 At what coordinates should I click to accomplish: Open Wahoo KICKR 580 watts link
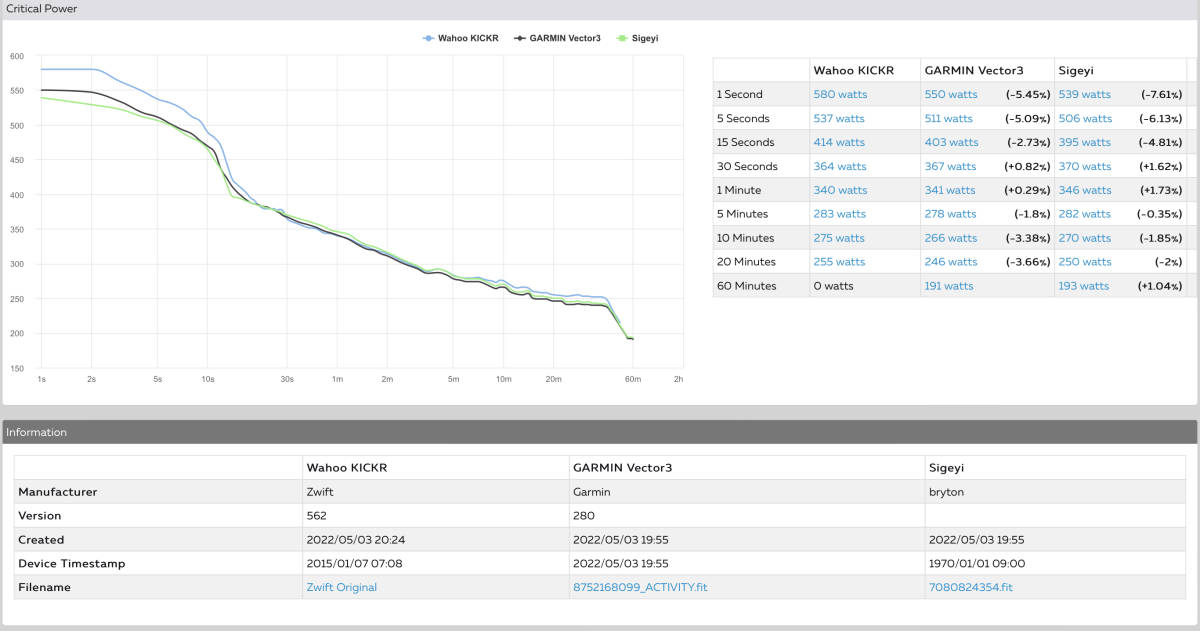click(x=840, y=94)
